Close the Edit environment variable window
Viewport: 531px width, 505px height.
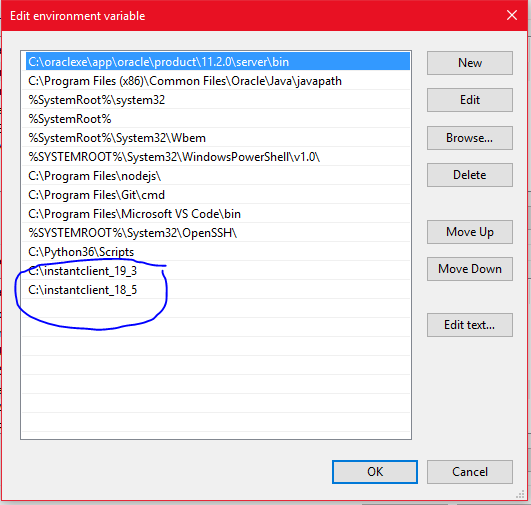coord(512,15)
